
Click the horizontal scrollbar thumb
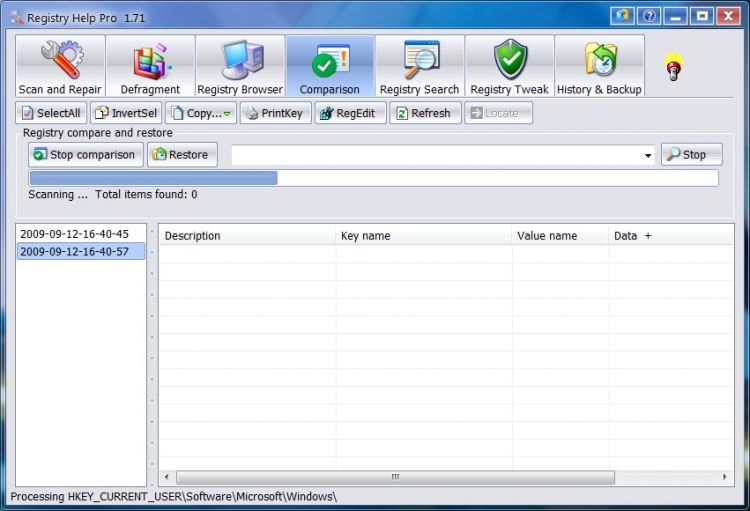(x=396, y=477)
